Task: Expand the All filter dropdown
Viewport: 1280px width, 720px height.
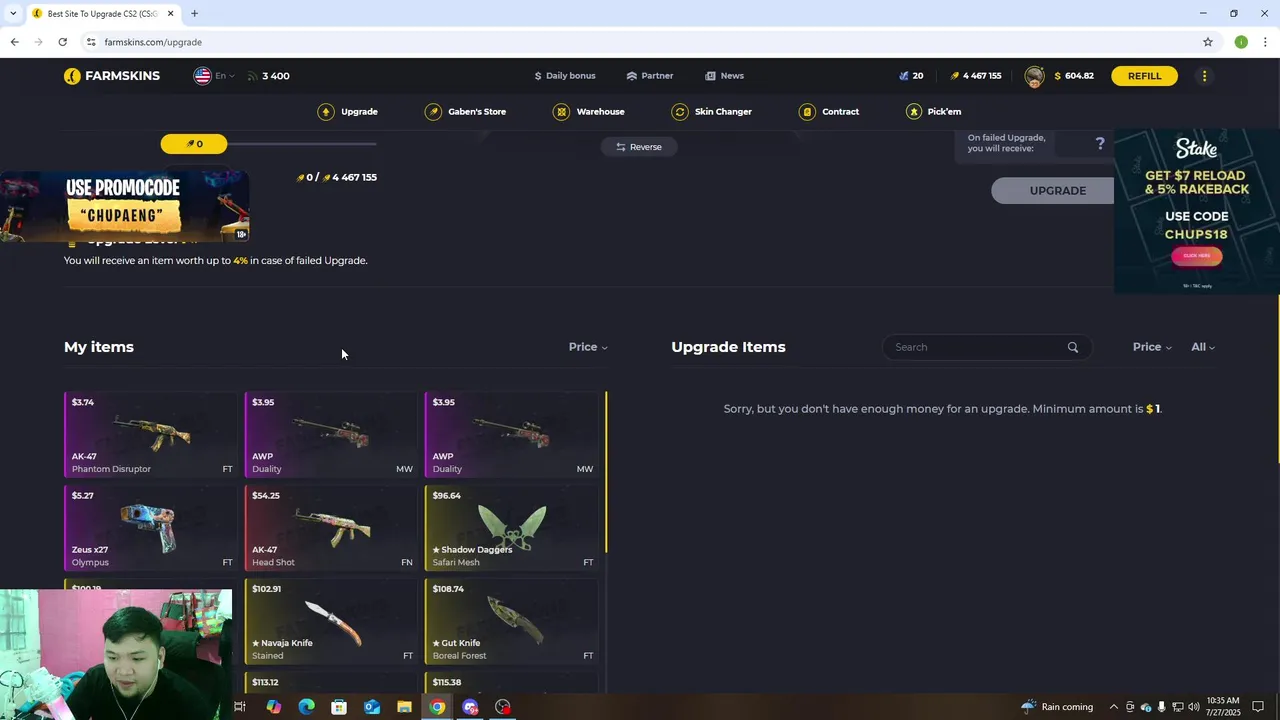Action: [x=1203, y=347]
